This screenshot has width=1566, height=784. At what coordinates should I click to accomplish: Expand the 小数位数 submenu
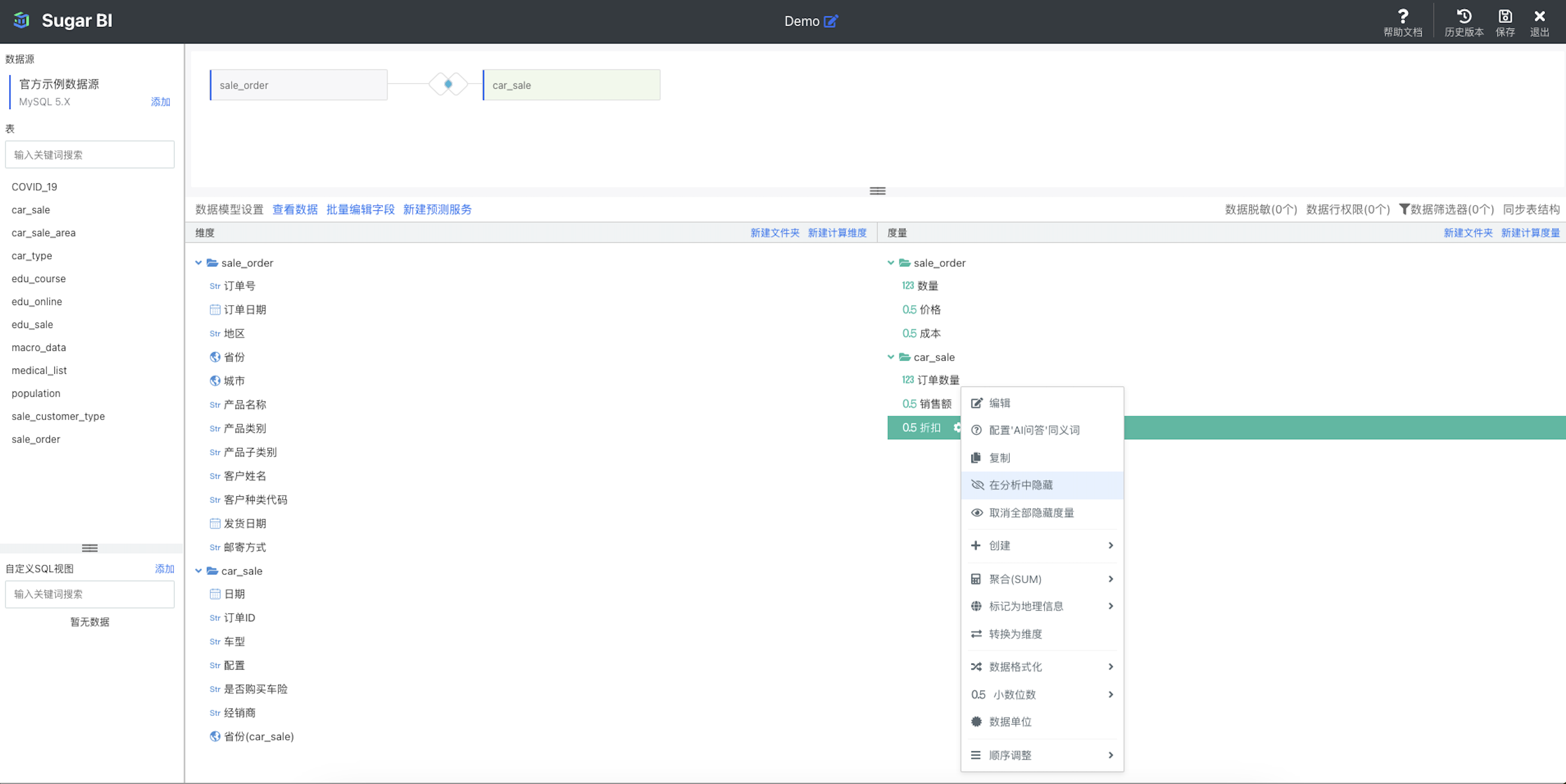(1042, 695)
